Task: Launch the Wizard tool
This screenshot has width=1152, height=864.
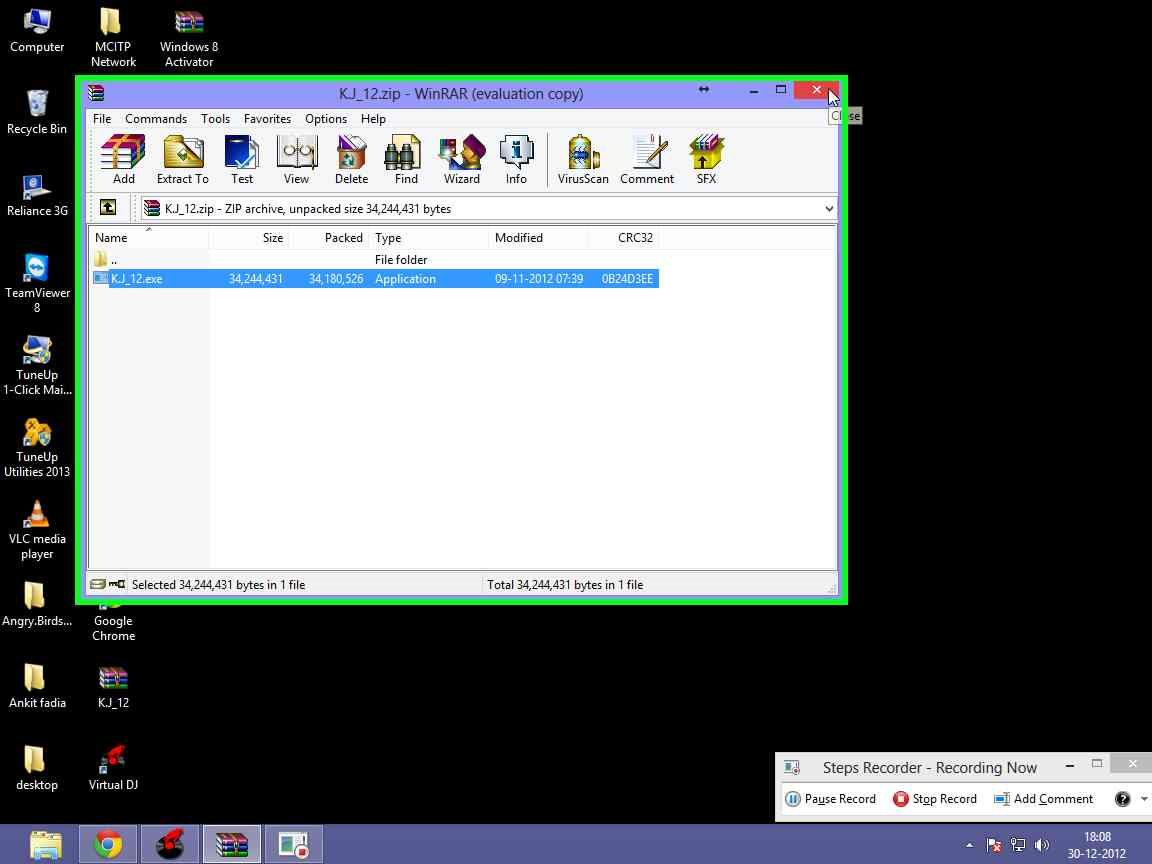Action: pyautogui.click(x=461, y=159)
